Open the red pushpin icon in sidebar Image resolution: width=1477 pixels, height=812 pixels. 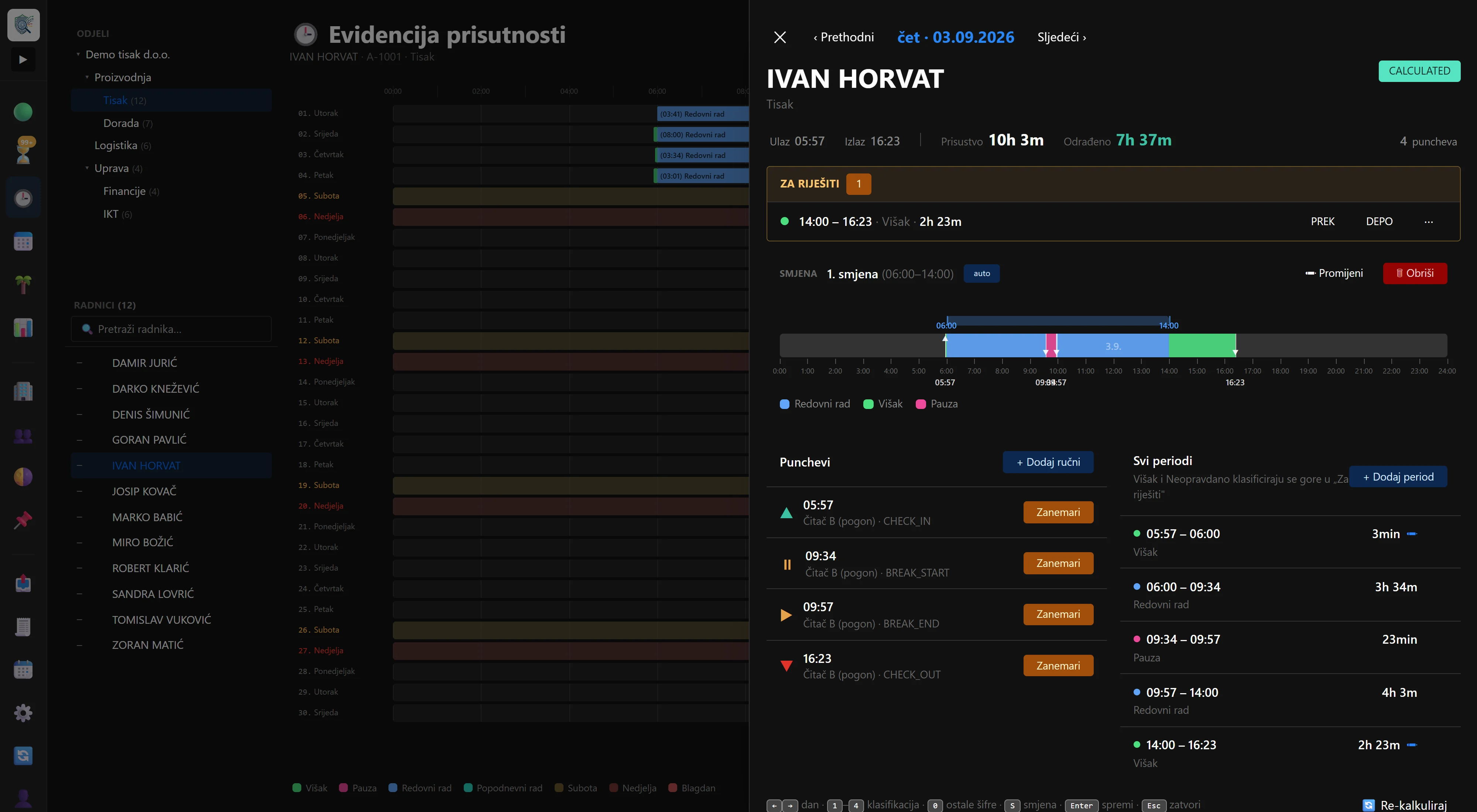[x=23, y=520]
